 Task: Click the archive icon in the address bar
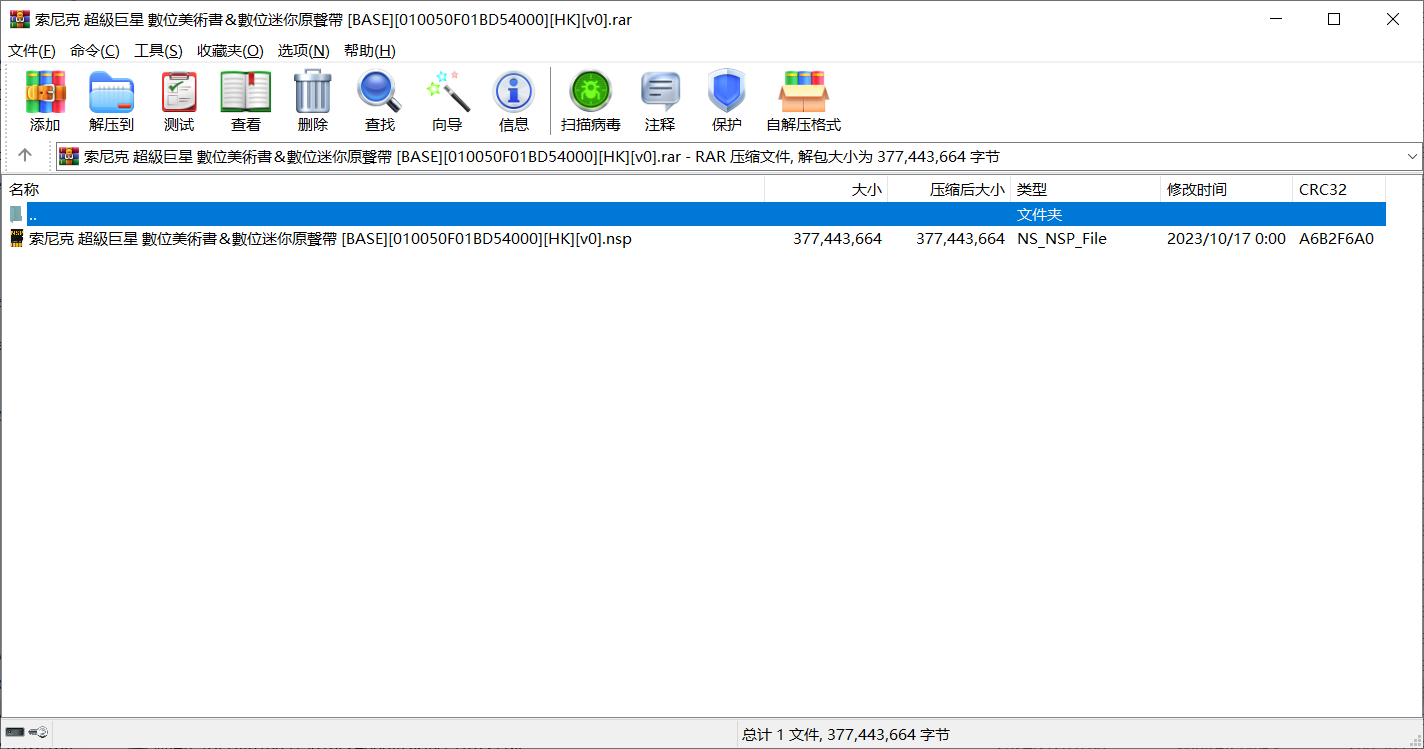(69, 156)
